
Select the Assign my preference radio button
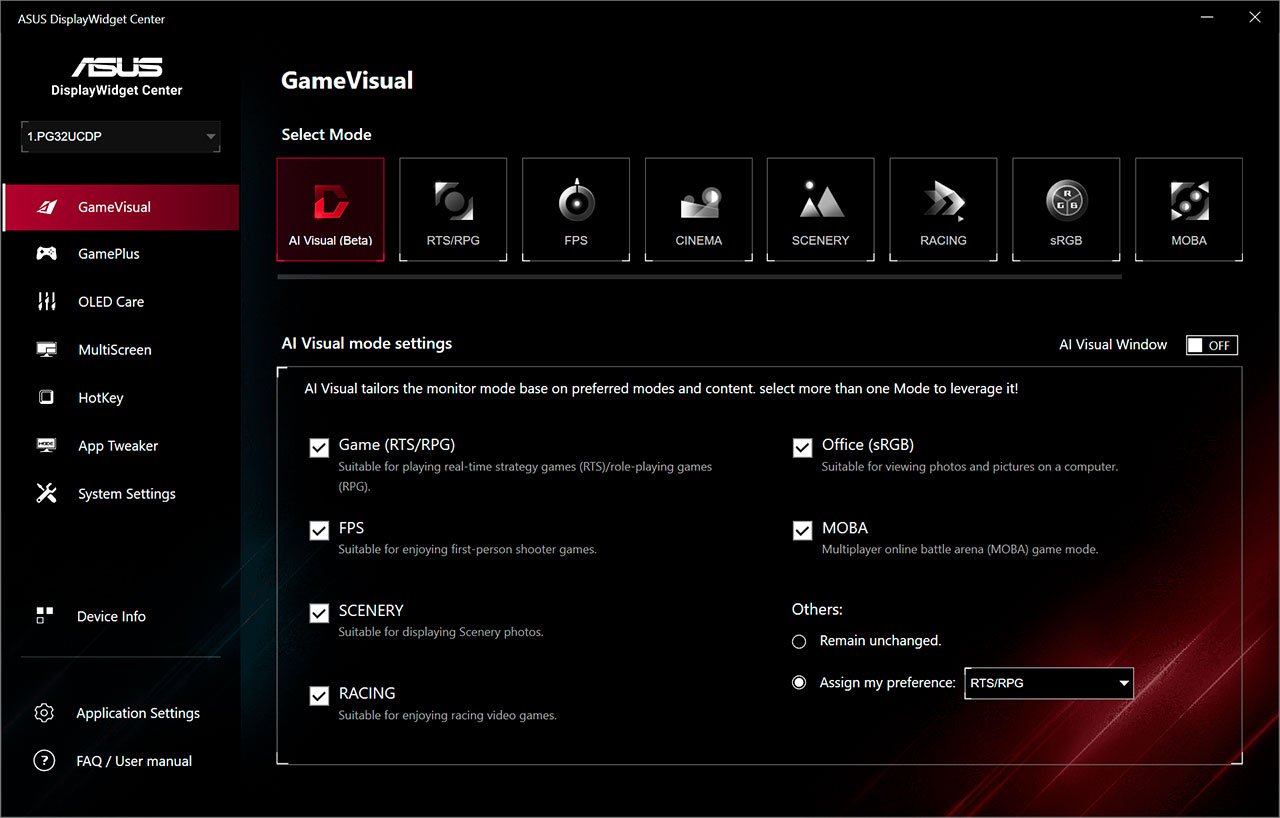799,683
